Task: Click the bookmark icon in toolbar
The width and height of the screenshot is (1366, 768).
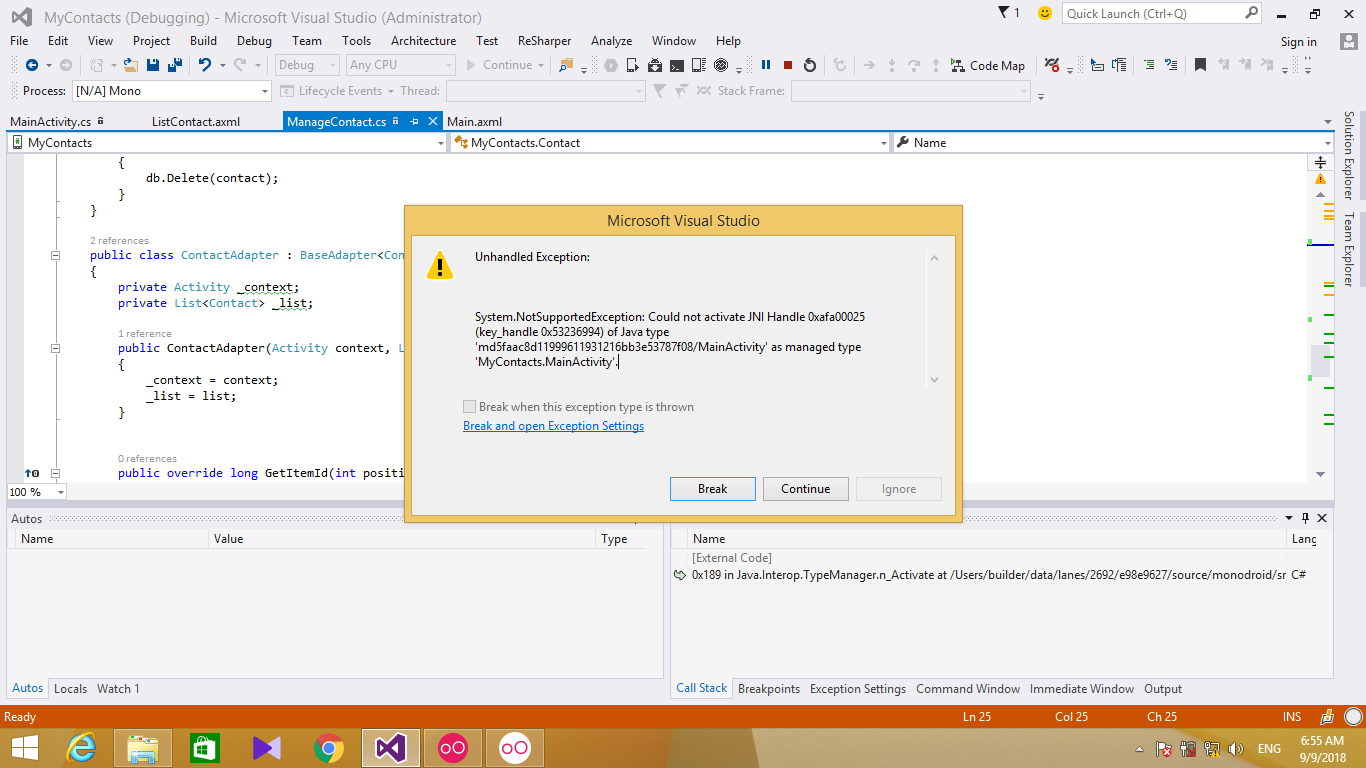Action: 1200,65
